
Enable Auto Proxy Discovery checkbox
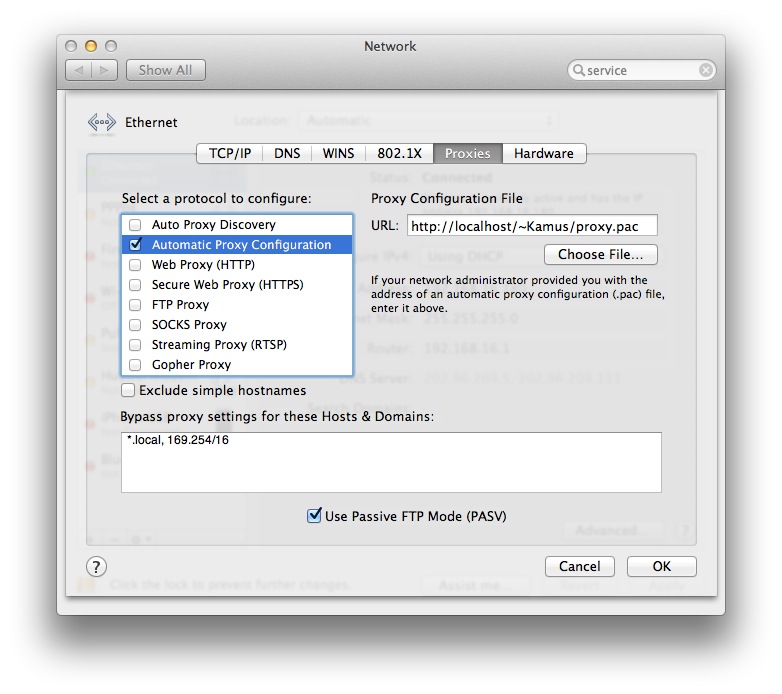135,225
